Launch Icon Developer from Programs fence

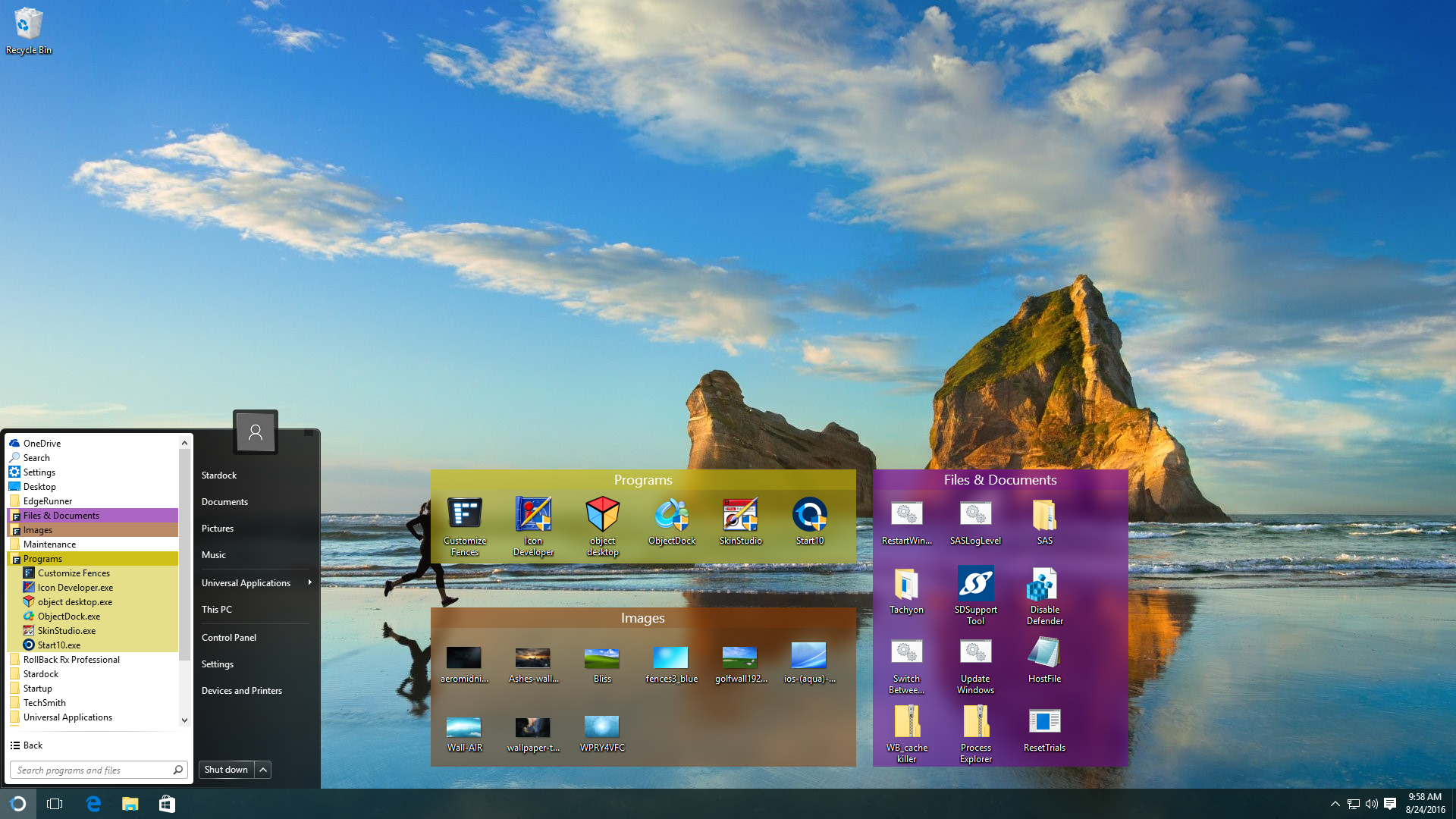[533, 515]
